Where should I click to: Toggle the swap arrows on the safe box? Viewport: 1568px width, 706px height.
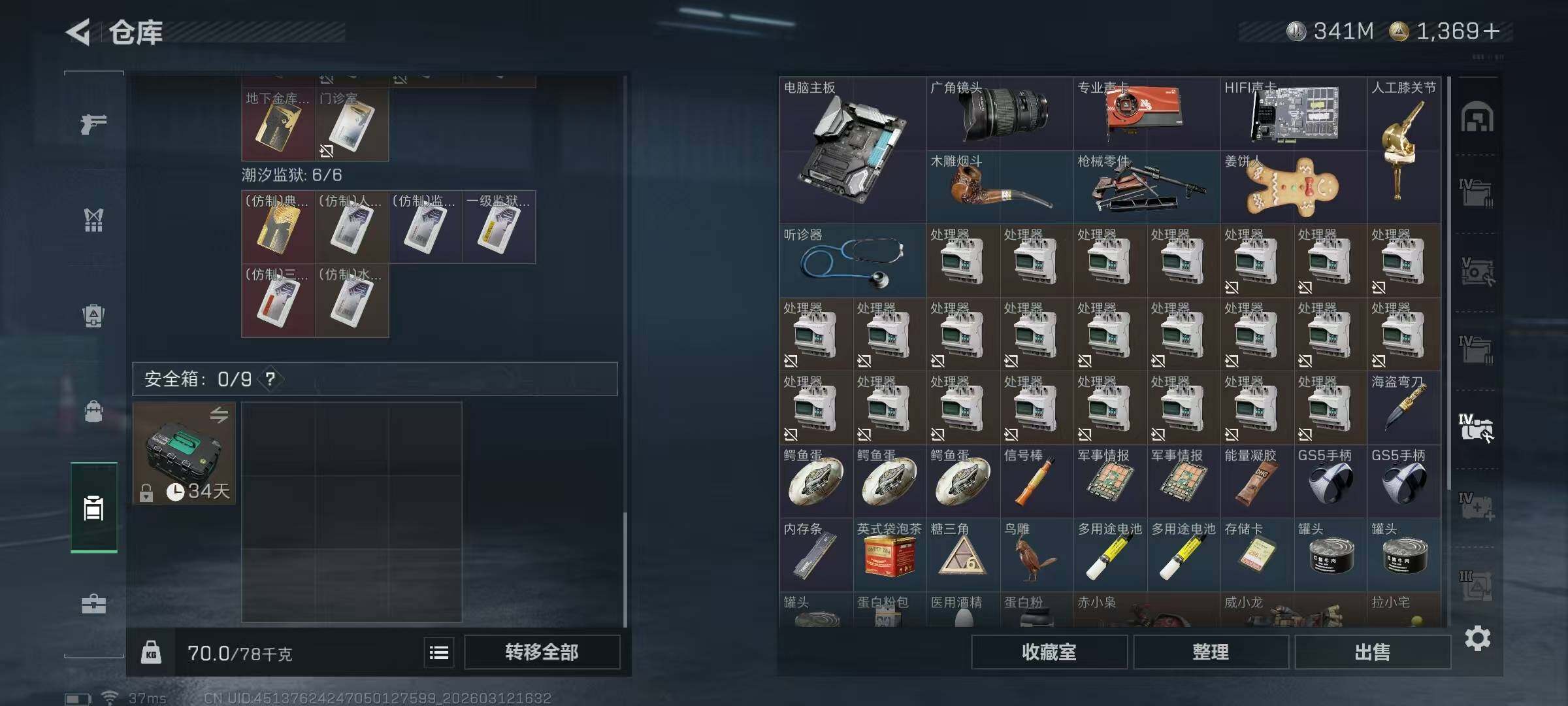(x=219, y=414)
